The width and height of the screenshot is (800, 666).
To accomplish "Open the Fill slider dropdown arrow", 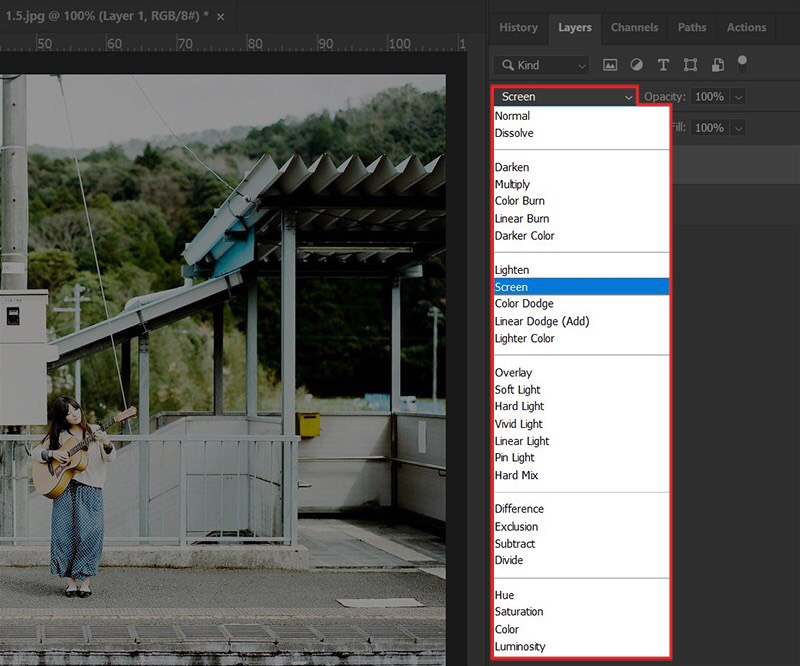I will pyautogui.click(x=738, y=128).
